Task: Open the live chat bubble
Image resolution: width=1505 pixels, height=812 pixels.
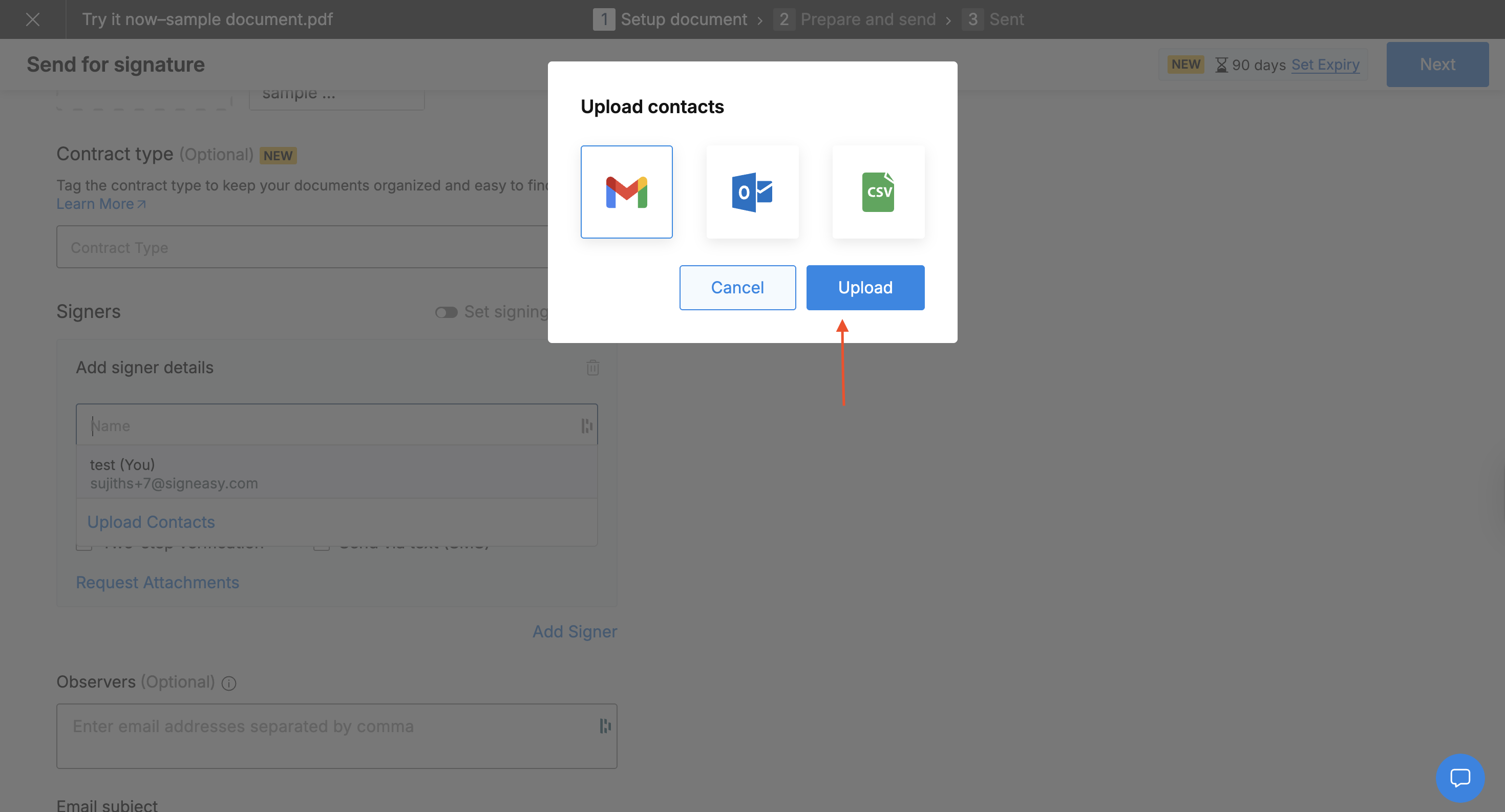Action: pos(1459,778)
